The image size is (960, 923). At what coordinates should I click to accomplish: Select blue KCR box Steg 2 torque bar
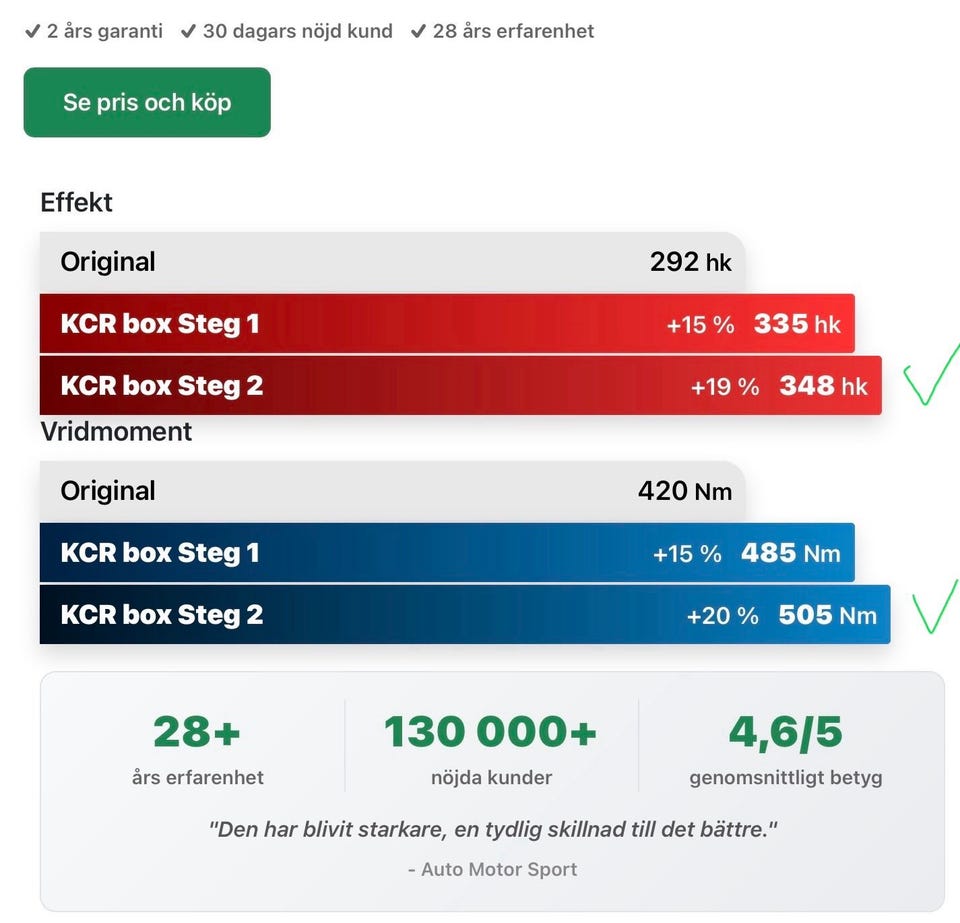click(464, 615)
